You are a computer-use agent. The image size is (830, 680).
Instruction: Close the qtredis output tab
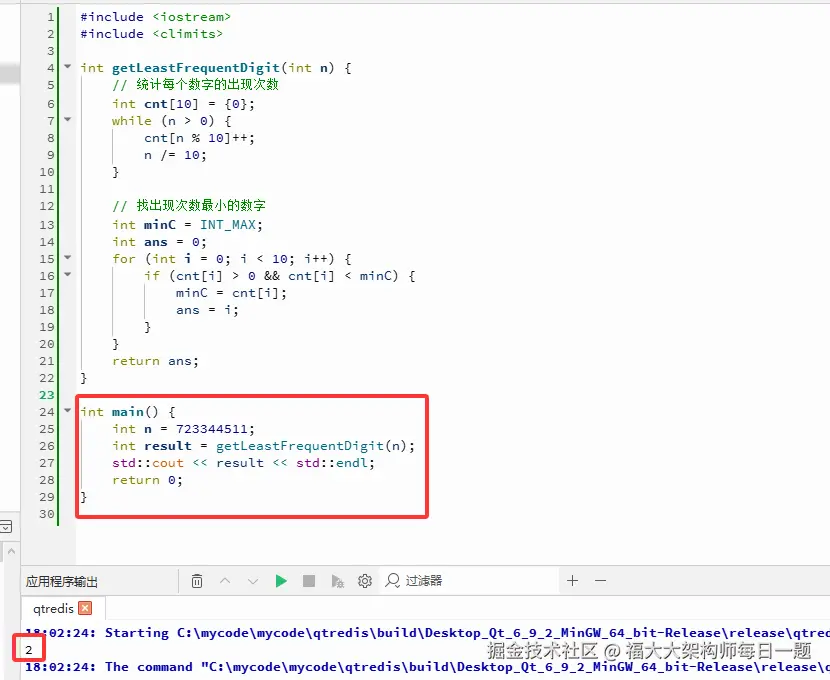click(x=85, y=608)
